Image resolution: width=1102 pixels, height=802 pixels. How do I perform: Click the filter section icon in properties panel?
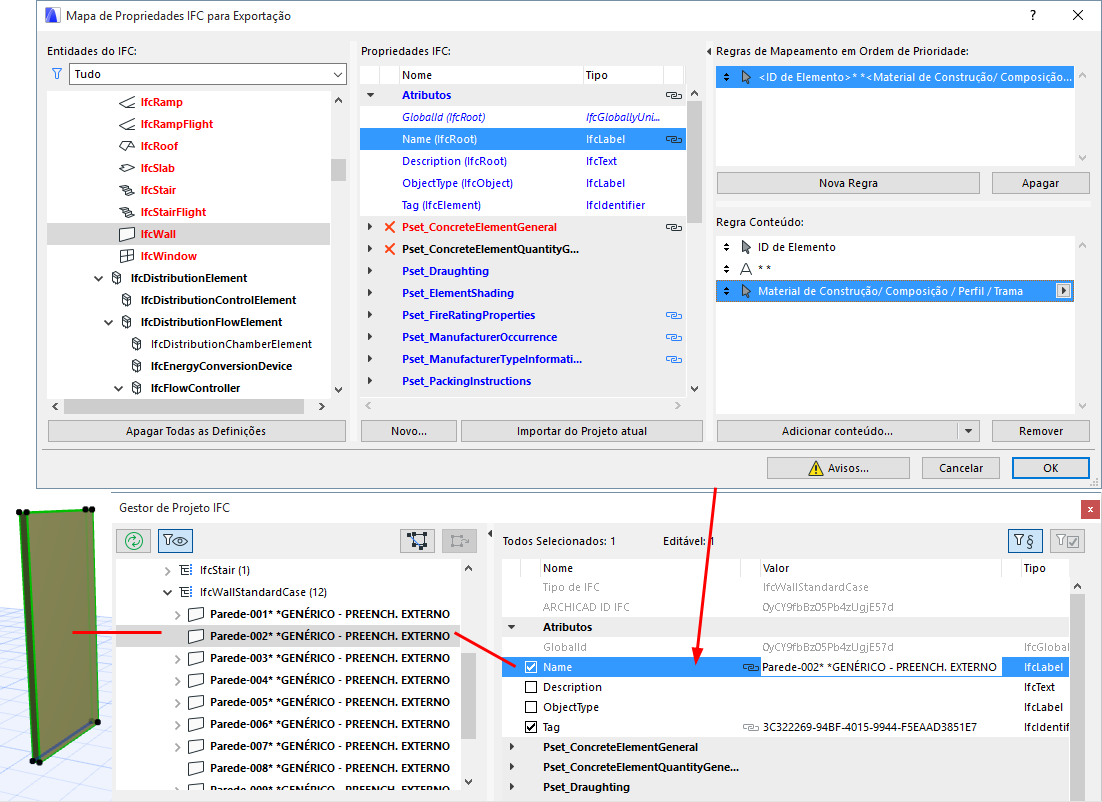[1025, 541]
